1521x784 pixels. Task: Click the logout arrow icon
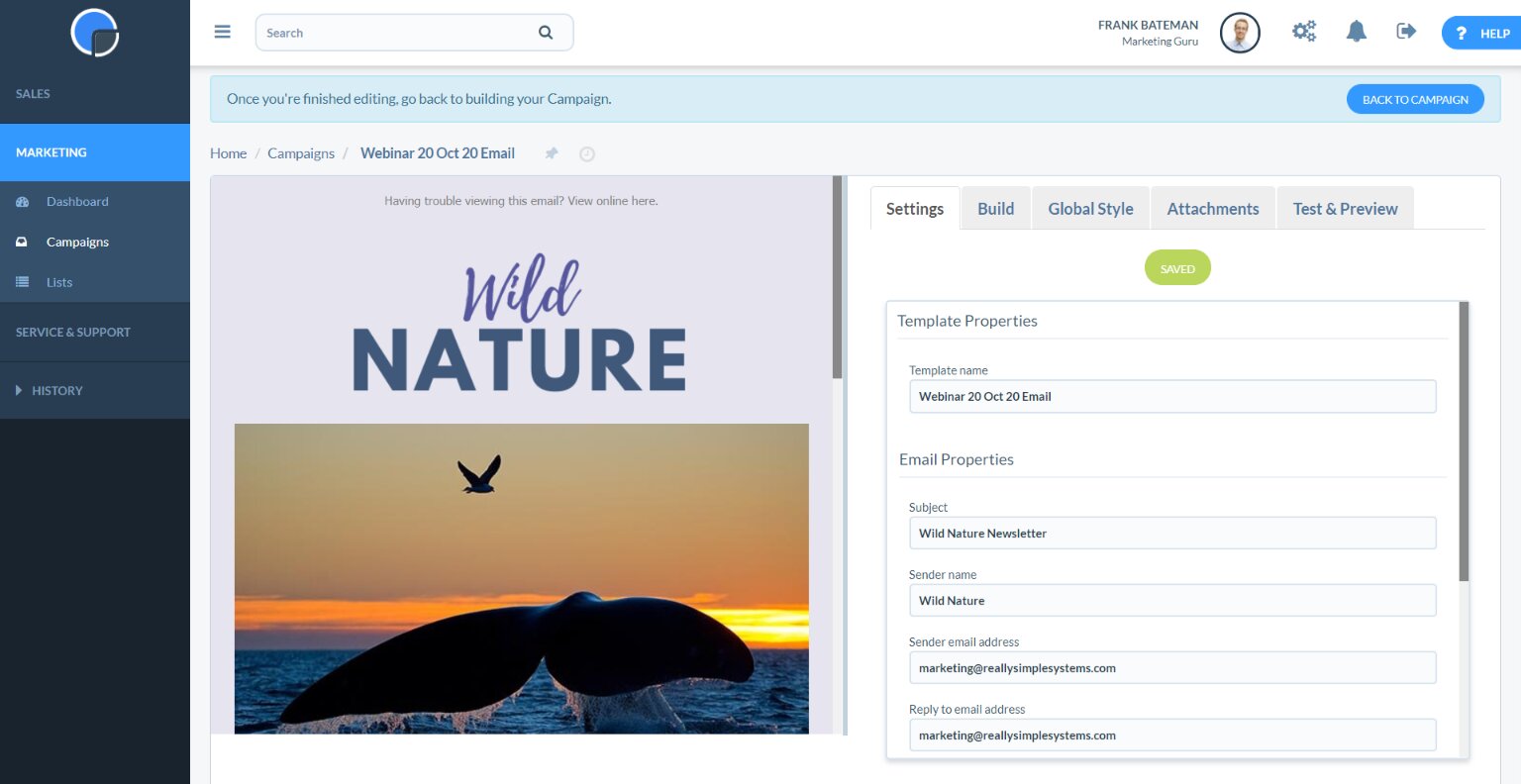click(x=1406, y=32)
